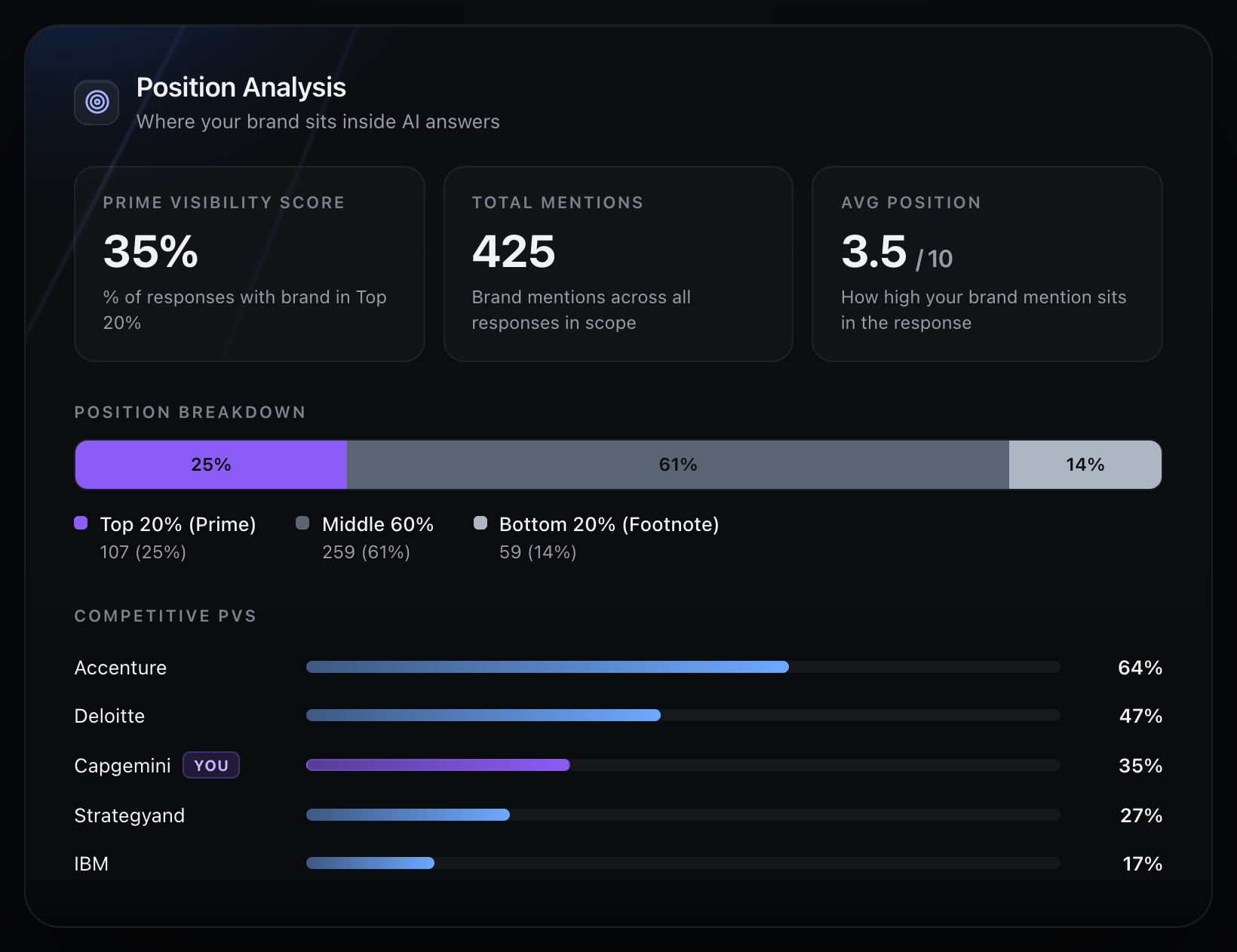Select the 'Top 20% (Prime)' legend label
Screen dimensions: 1237x952
178,524
